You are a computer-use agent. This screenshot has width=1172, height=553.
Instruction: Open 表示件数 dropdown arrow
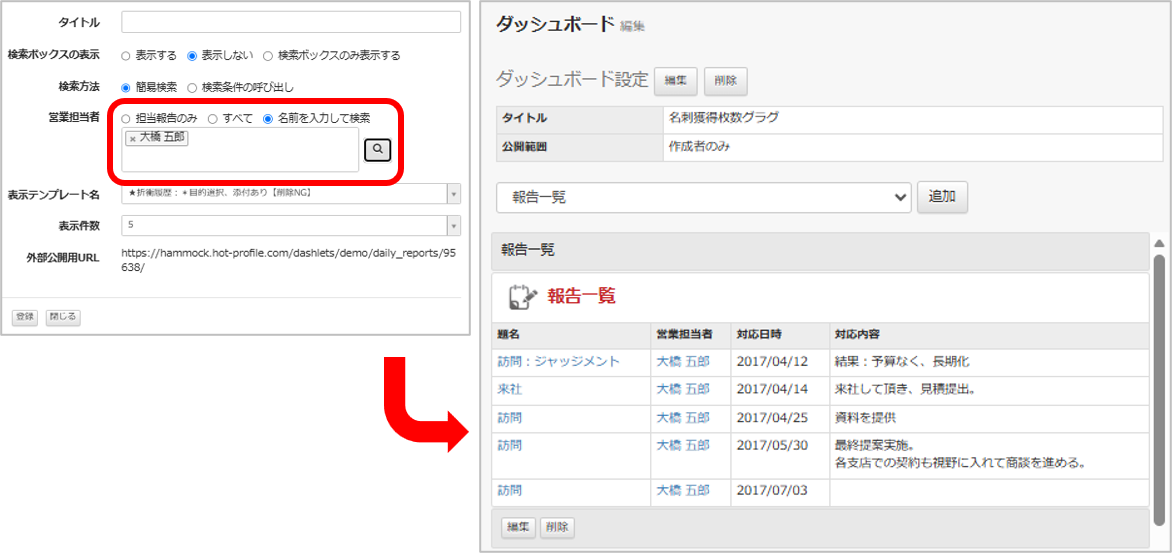pos(454,225)
